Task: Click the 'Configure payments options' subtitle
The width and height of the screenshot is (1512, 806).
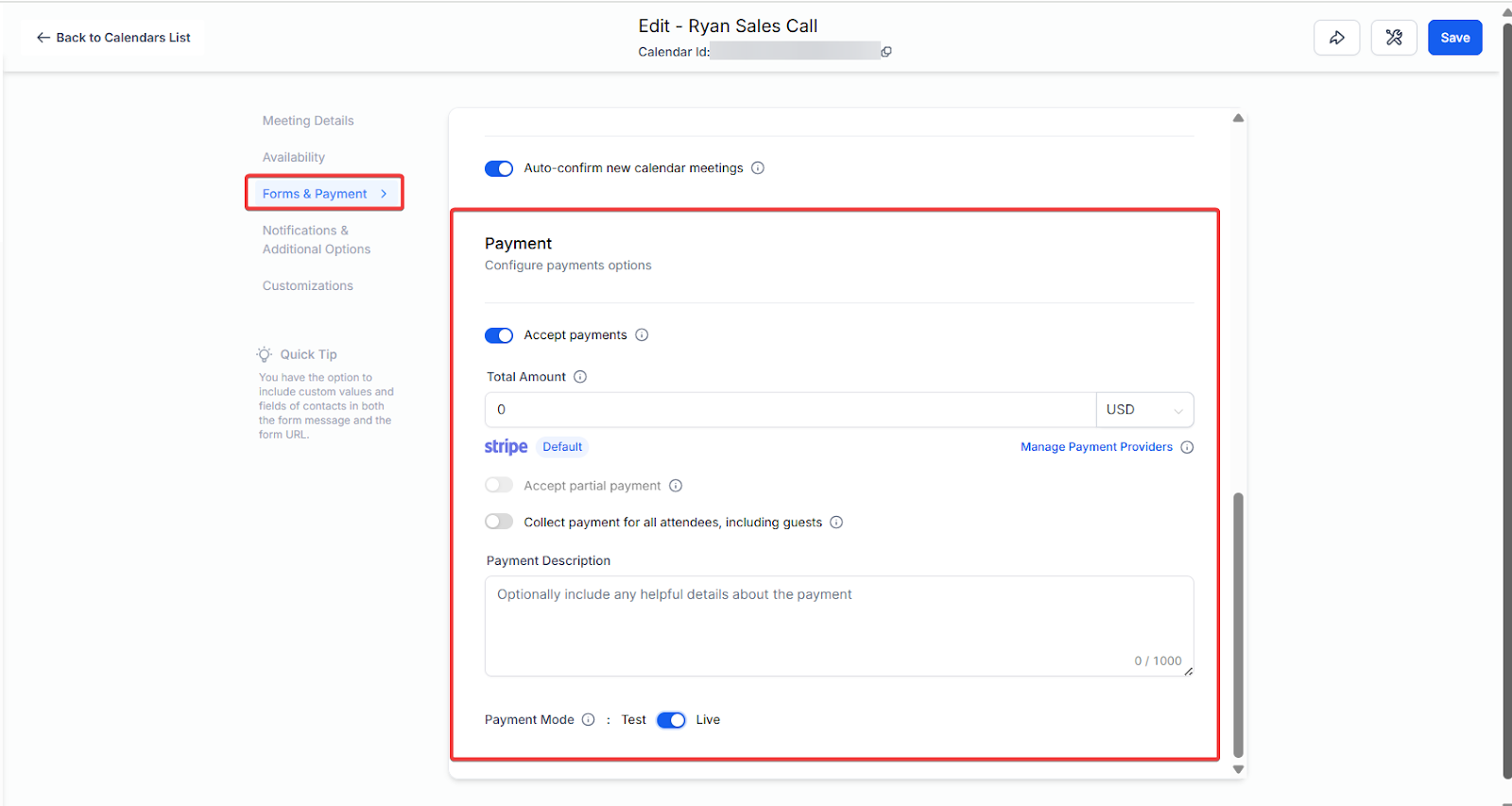Action: coord(568,266)
